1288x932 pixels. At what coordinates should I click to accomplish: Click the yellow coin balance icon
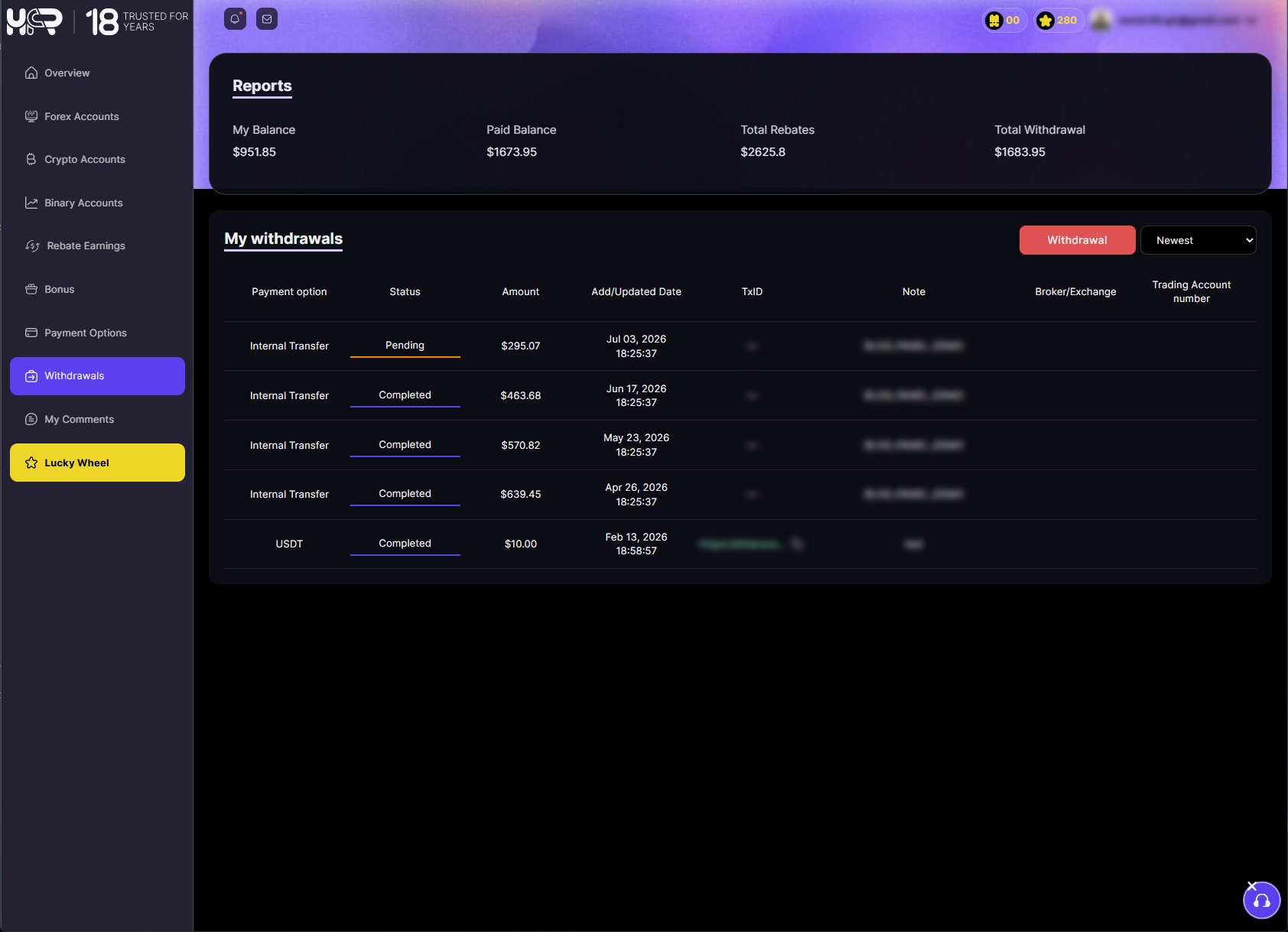click(x=994, y=21)
